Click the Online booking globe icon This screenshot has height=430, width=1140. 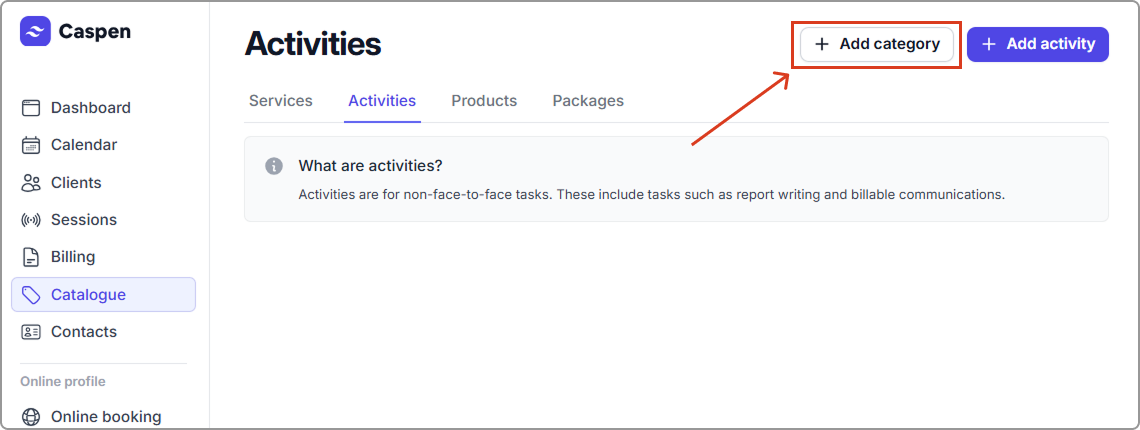pos(31,417)
